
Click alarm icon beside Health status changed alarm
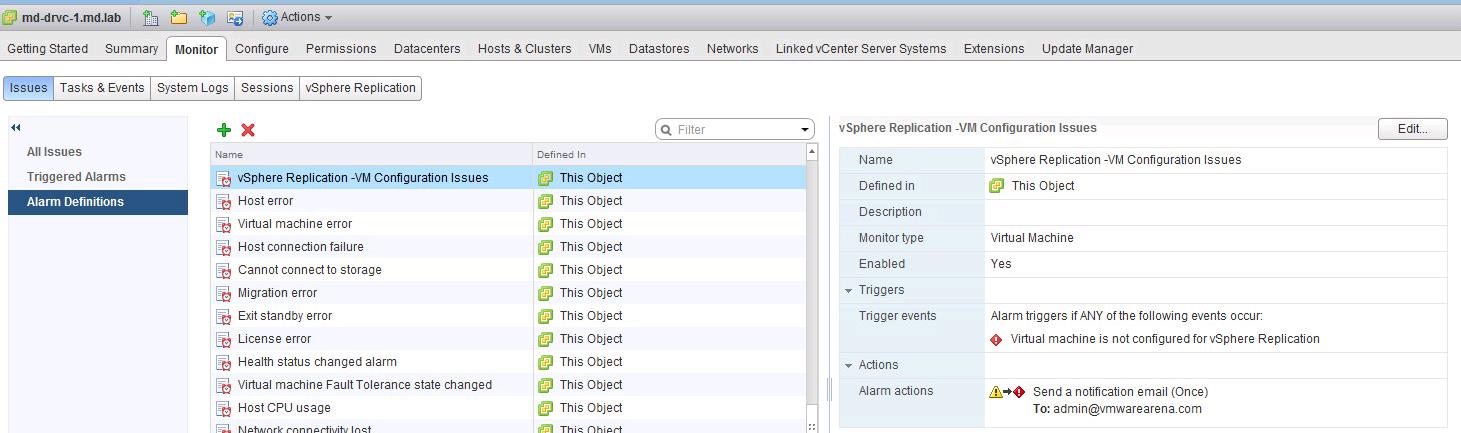pyautogui.click(x=224, y=362)
